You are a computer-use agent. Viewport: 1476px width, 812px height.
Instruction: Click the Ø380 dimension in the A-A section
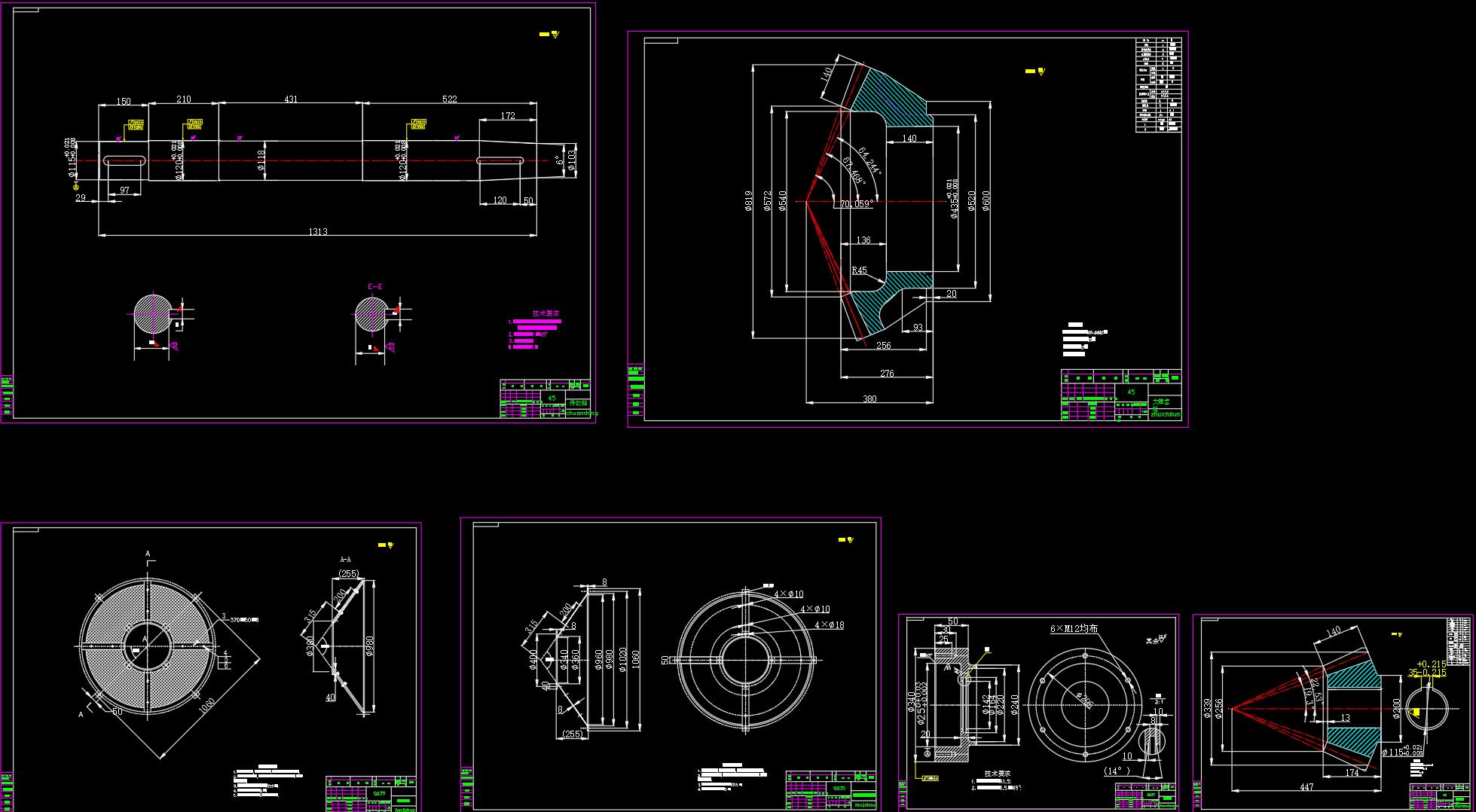(x=310, y=646)
